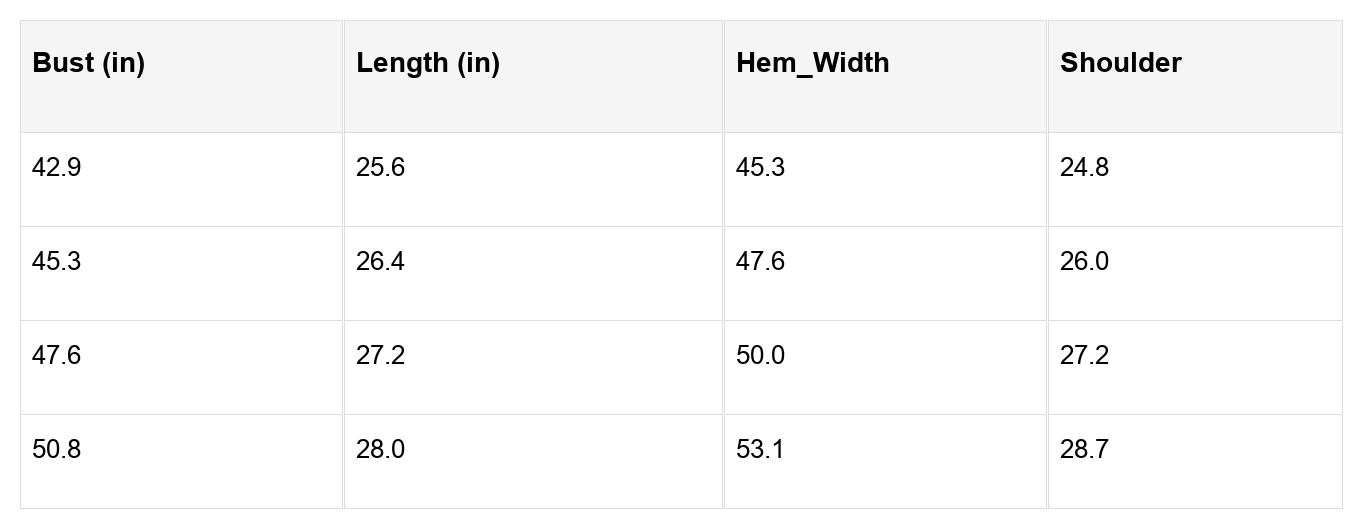Select the bust value 47.6 cell
The width and height of the screenshot is (1362, 528).
[57, 356]
